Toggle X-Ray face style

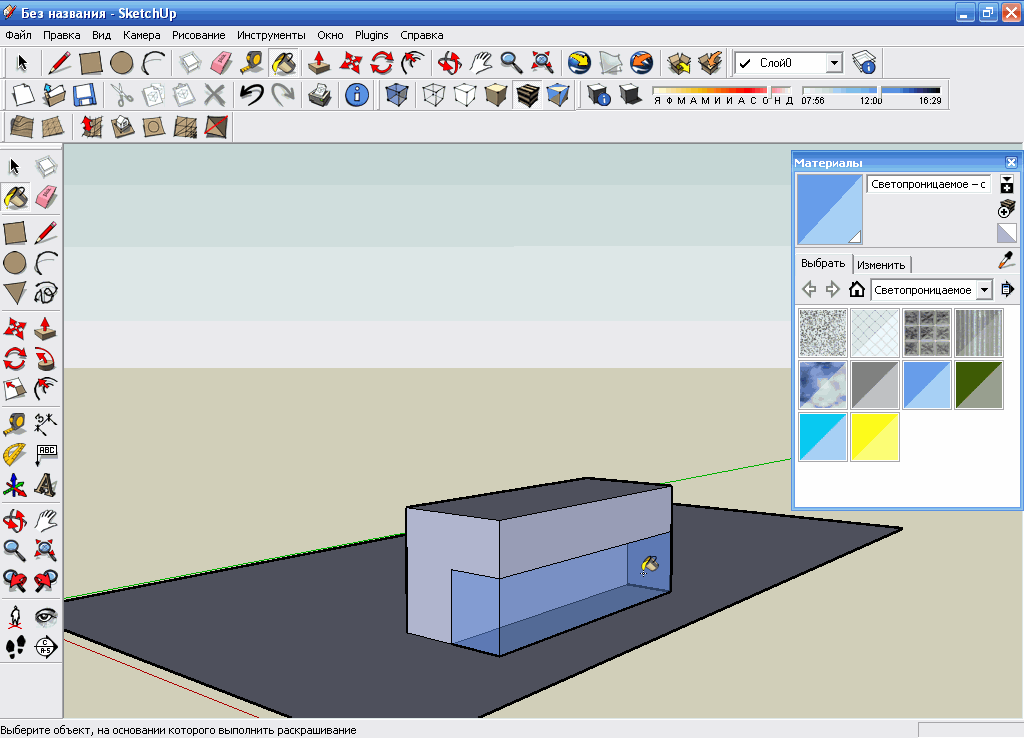[x=397, y=95]
